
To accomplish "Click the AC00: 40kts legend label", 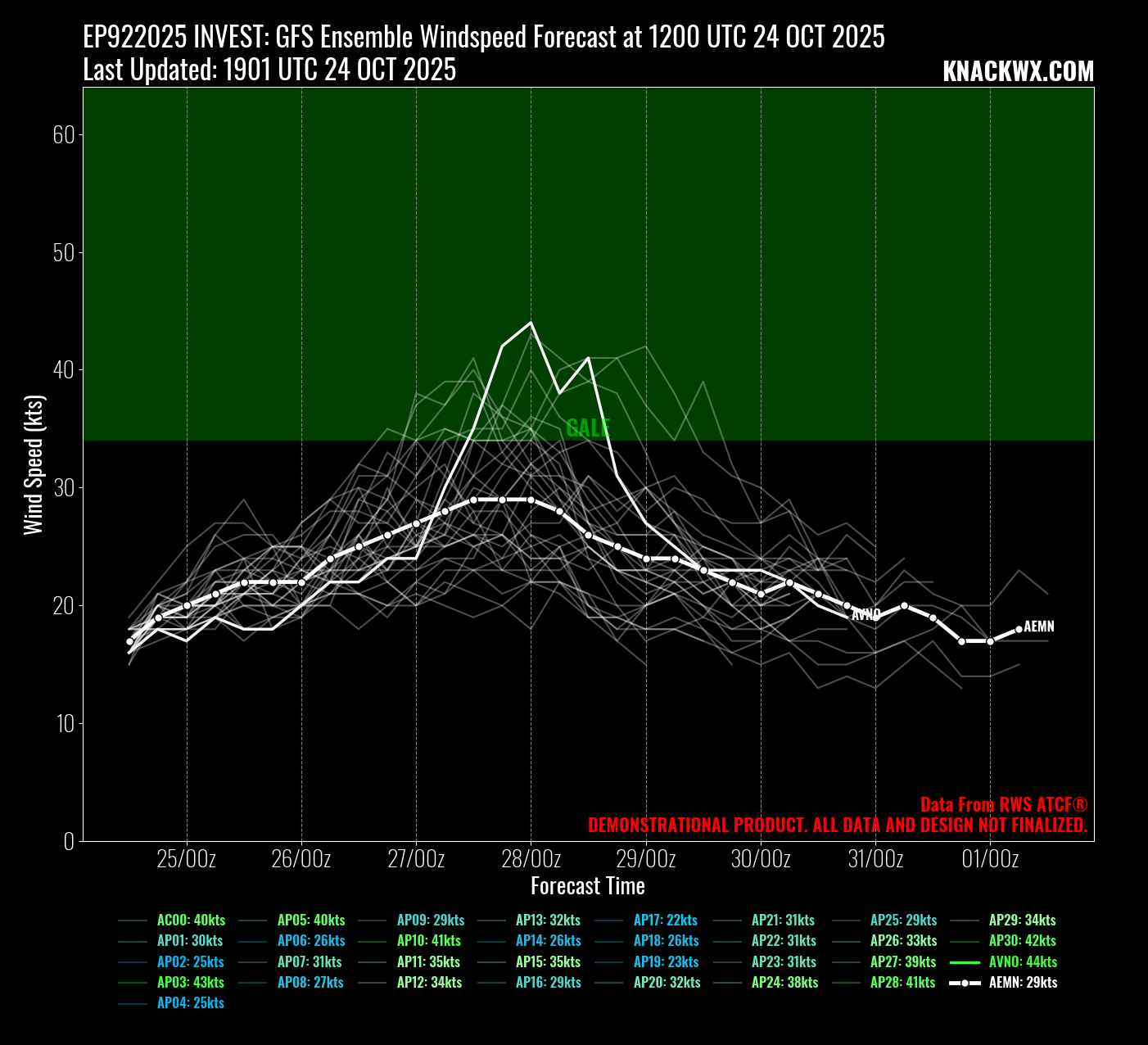I will coord(191,920).
